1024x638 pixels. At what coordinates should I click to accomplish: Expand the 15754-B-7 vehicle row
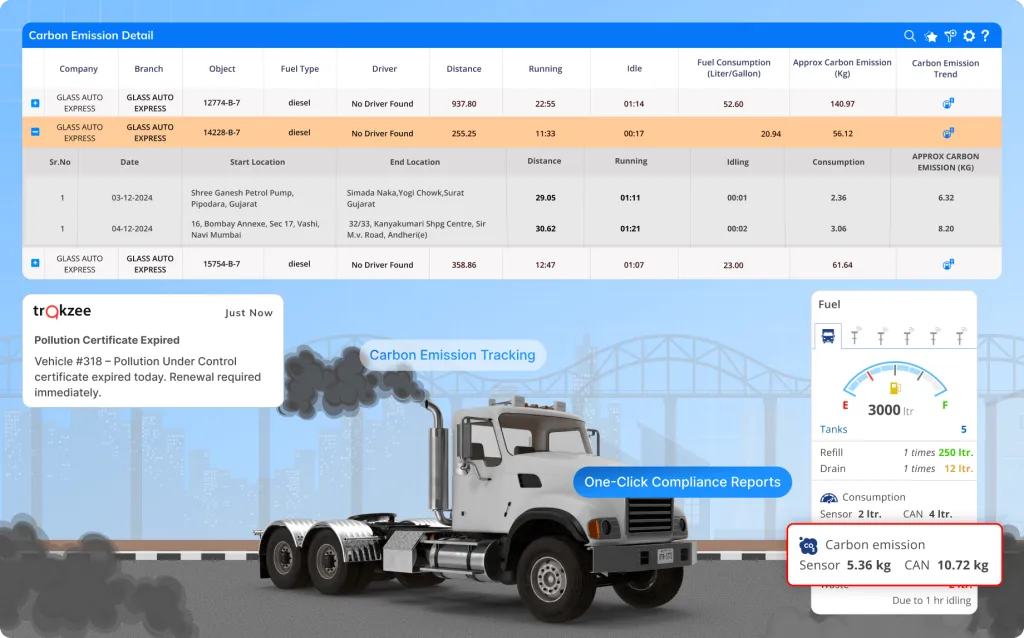tap(35, 263)
